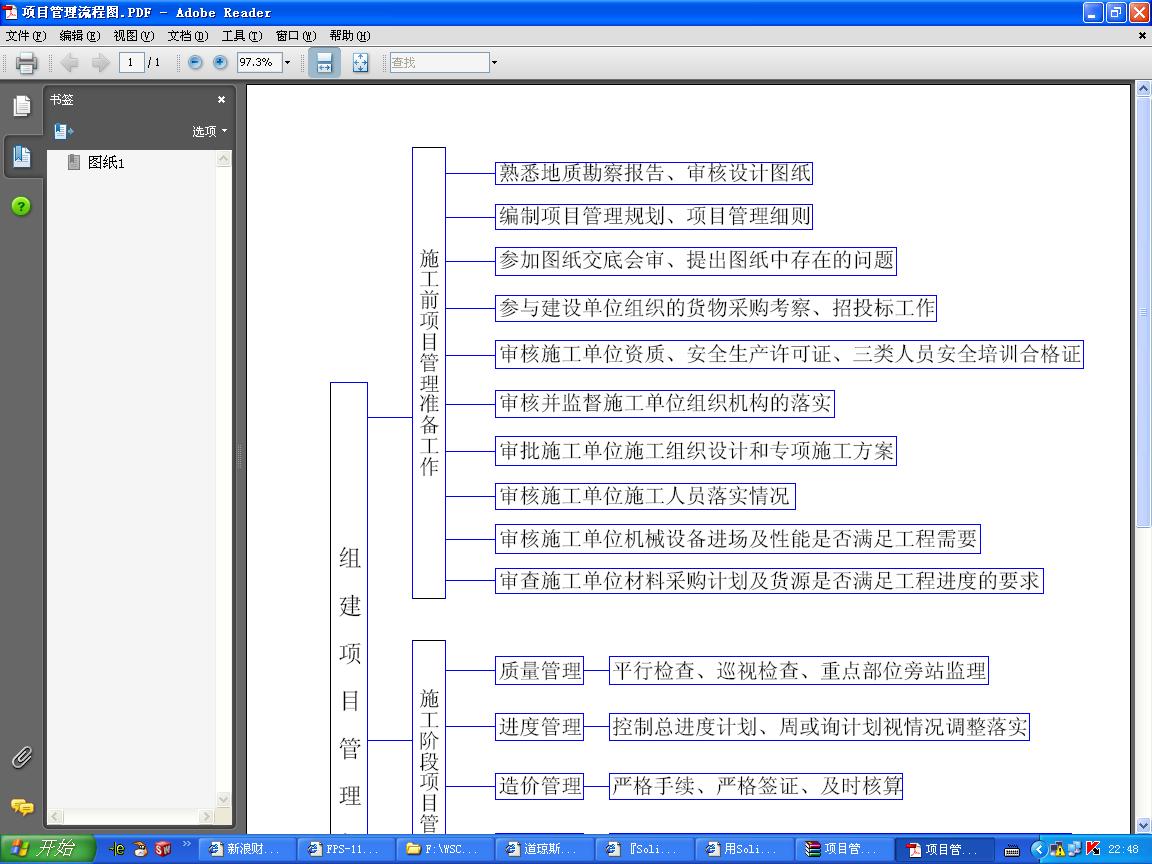Click the 97.3% zoom value field
This screenshot has height=864, width=1152.
tap(259, 62)
